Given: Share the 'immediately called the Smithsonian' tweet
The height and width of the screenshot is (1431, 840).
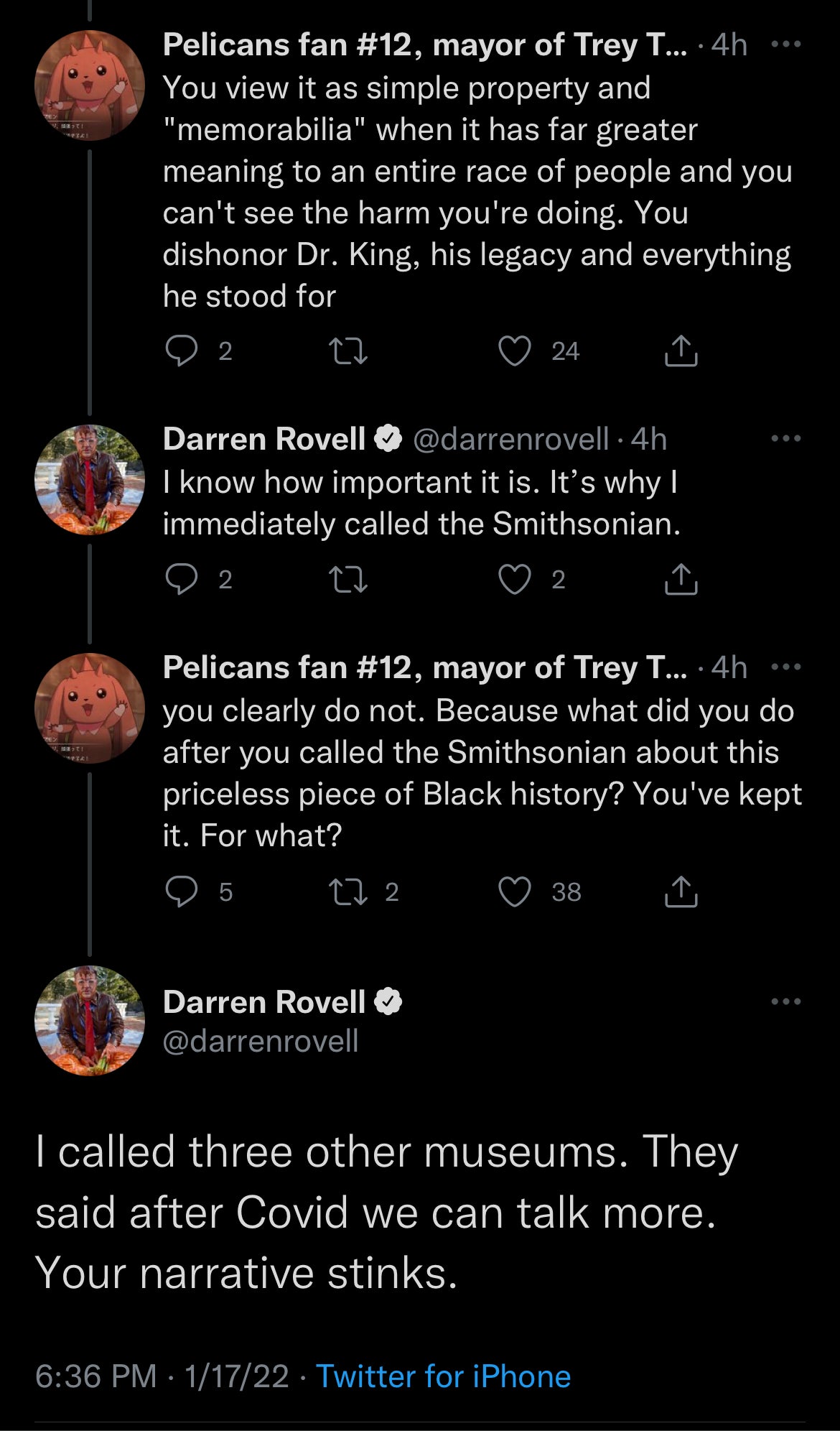Looking at the screenshot, I should (x=681, y=580).
